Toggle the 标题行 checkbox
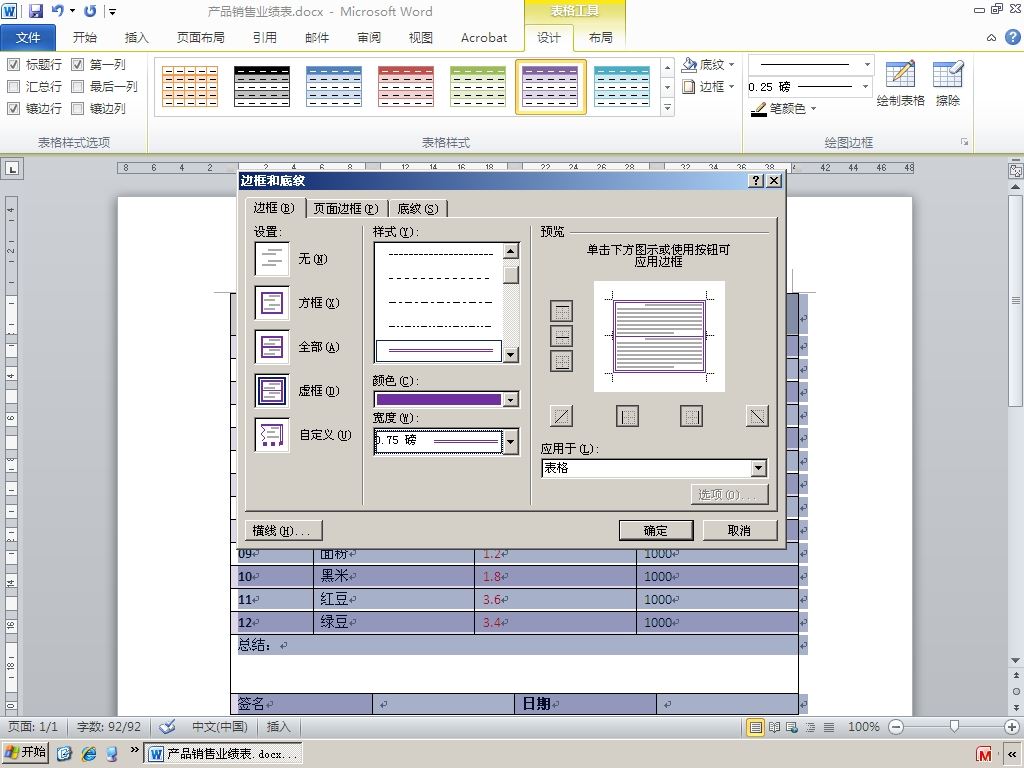1024x768 pixels. point(13,64)
